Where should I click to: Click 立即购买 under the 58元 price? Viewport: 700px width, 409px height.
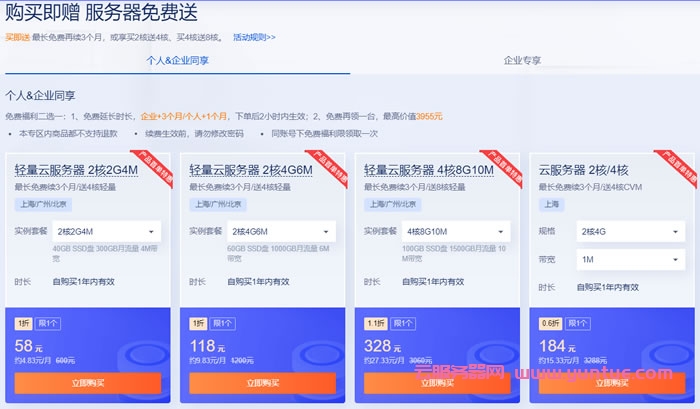[87, 383]
